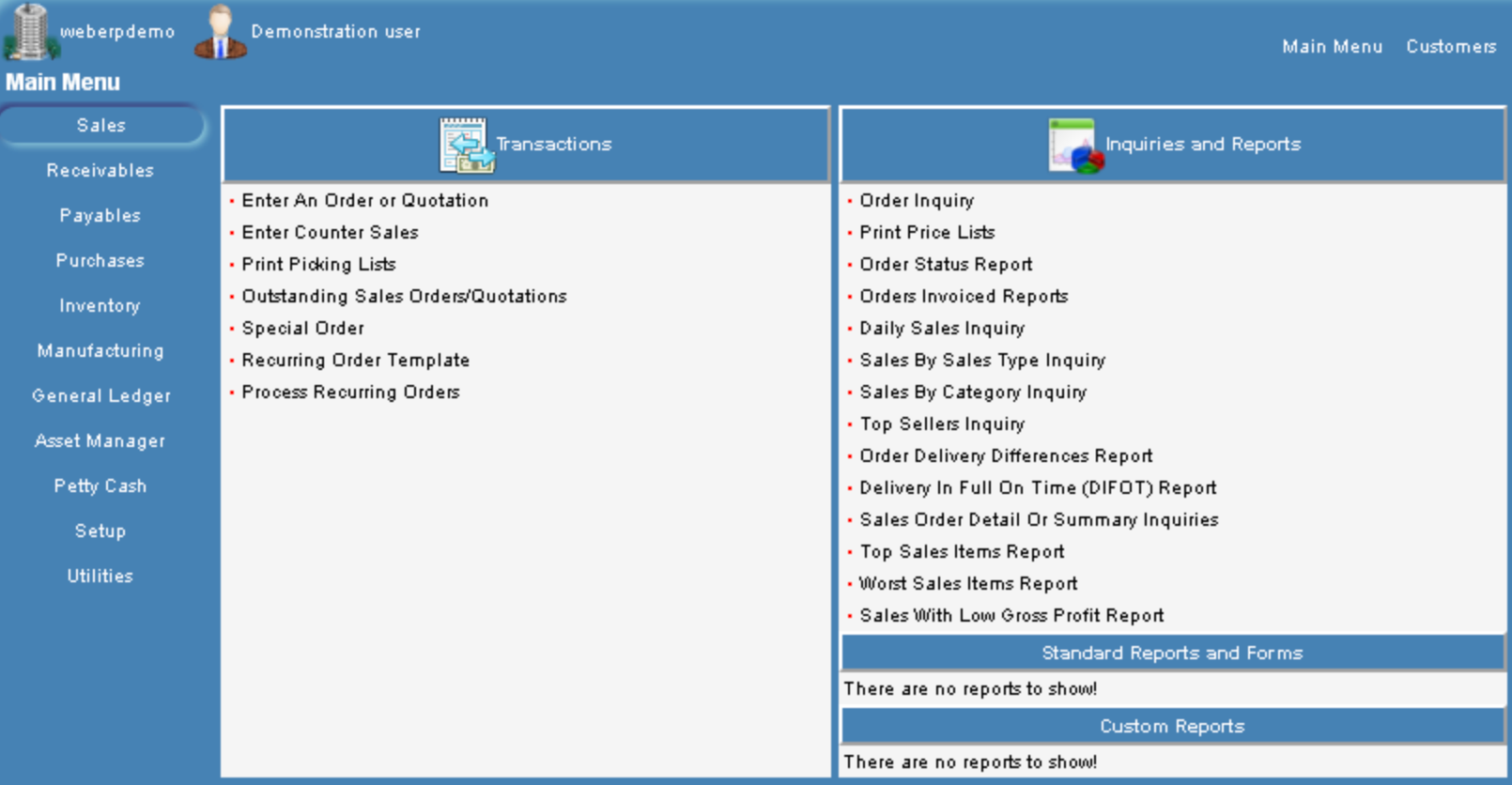Open Process Recurring Orders
1512x785 pixels.
coord(350,392)
